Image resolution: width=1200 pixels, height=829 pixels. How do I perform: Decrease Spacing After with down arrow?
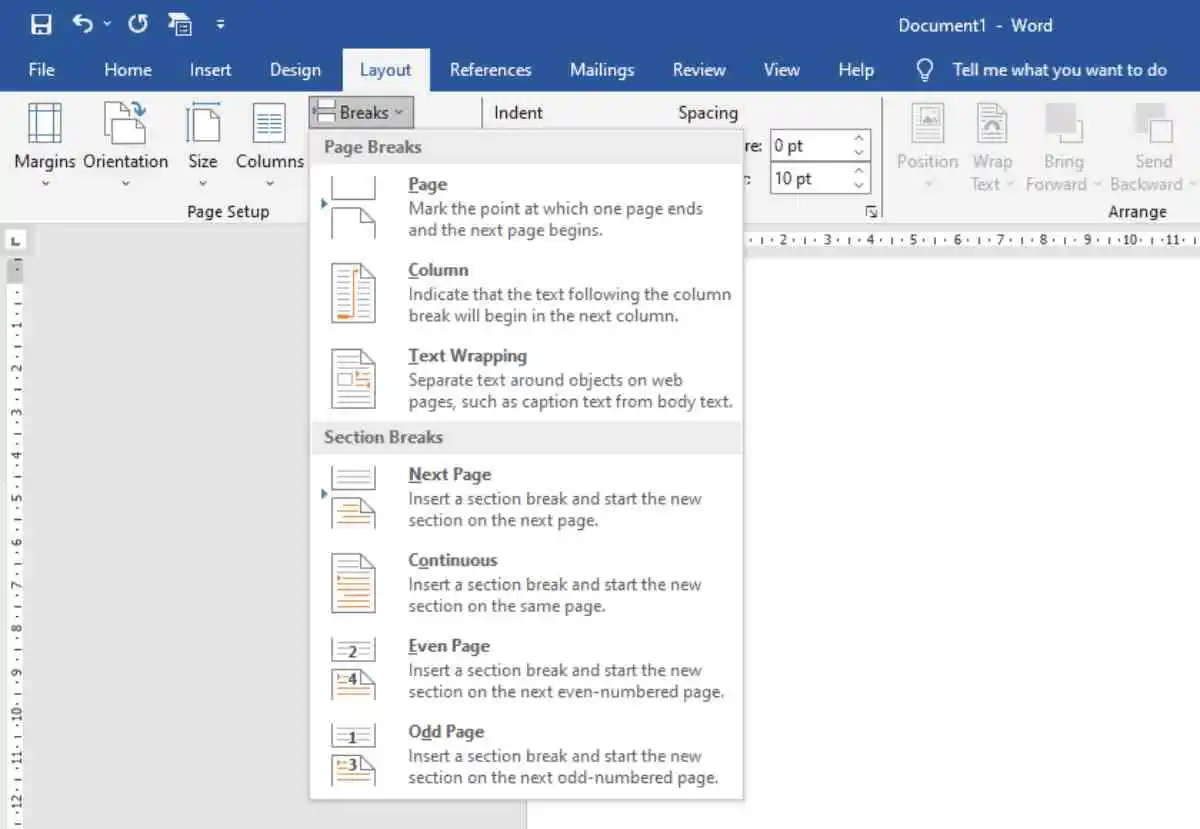point(859,185)
